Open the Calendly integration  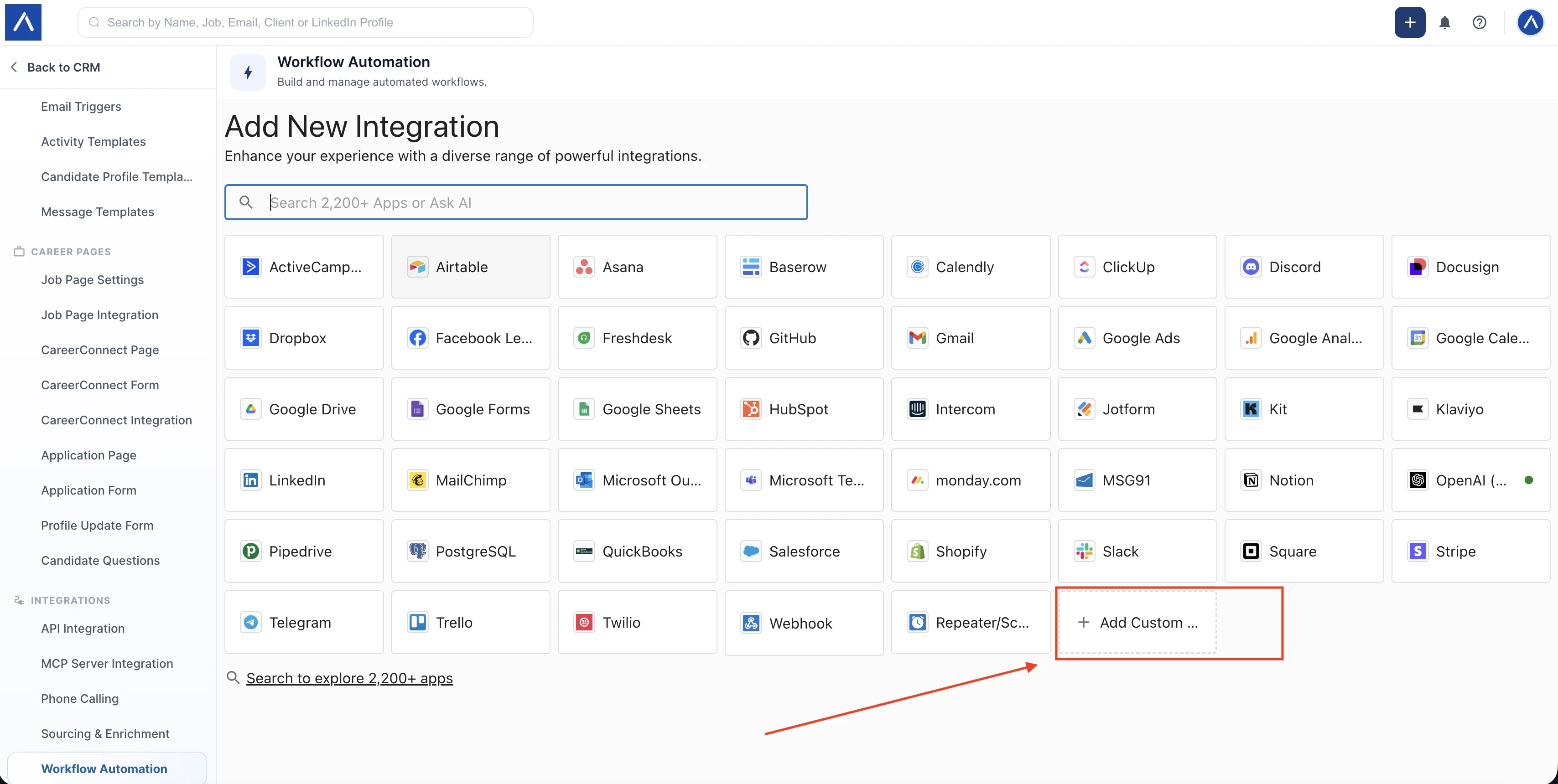(970, 267)
